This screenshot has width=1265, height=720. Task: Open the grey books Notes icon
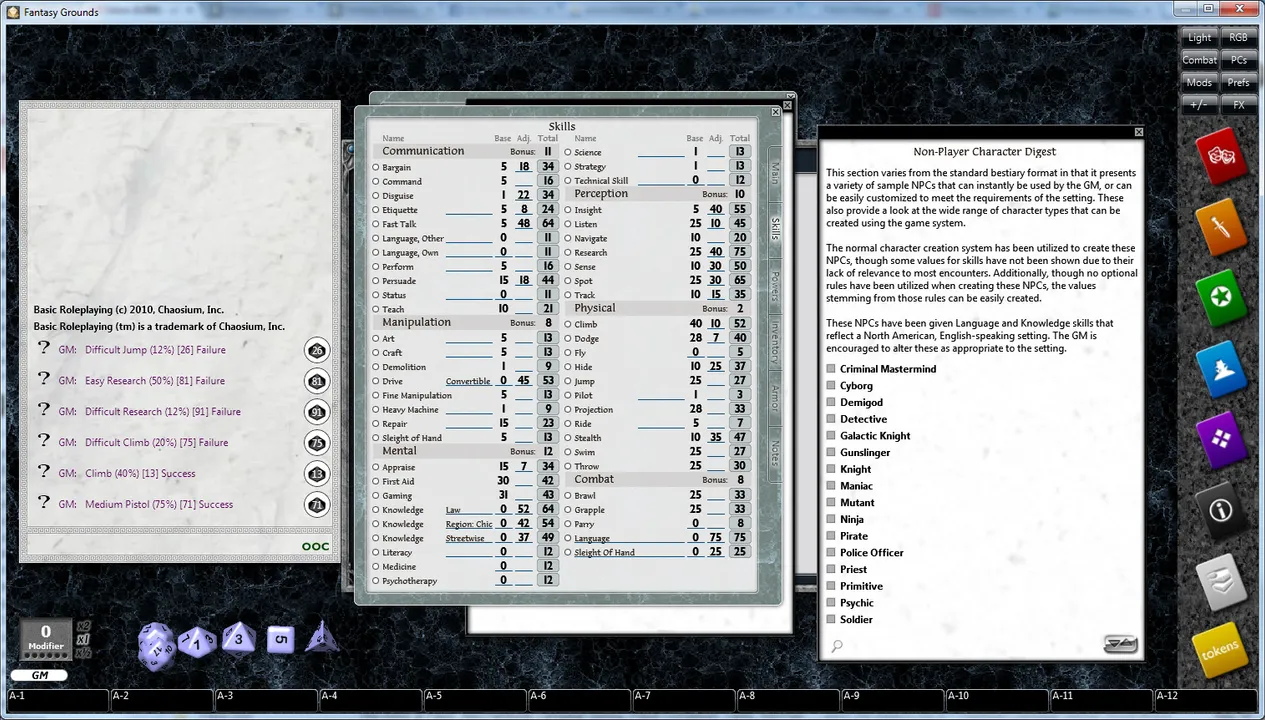[x=1221, y=581]
